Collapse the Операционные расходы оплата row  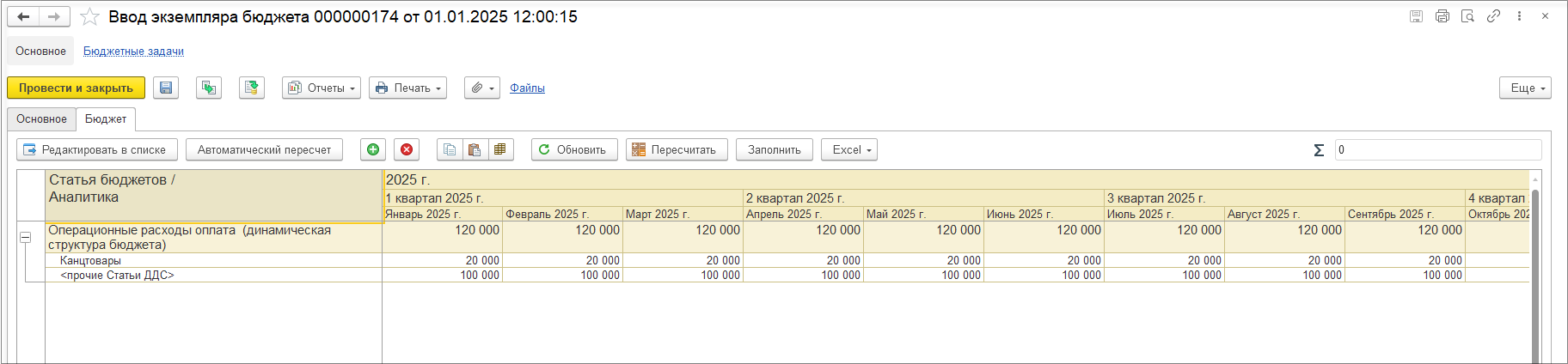click(x=26, y=237)
